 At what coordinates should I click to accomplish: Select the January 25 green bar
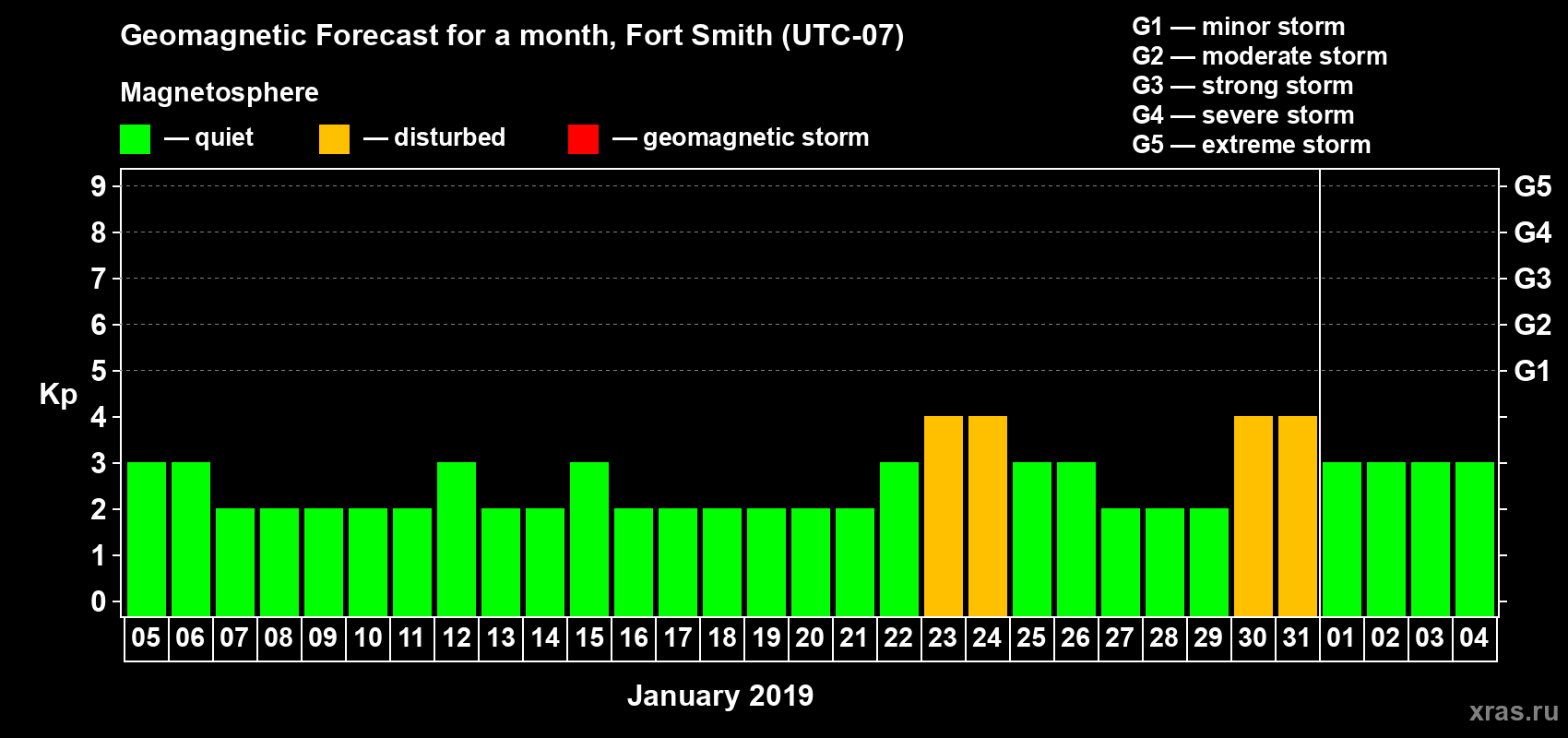tap(1032, 539)
